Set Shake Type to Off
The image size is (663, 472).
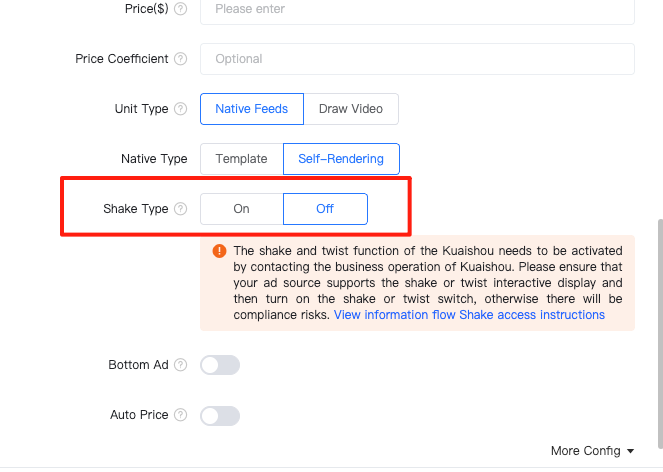click(325, 209)
